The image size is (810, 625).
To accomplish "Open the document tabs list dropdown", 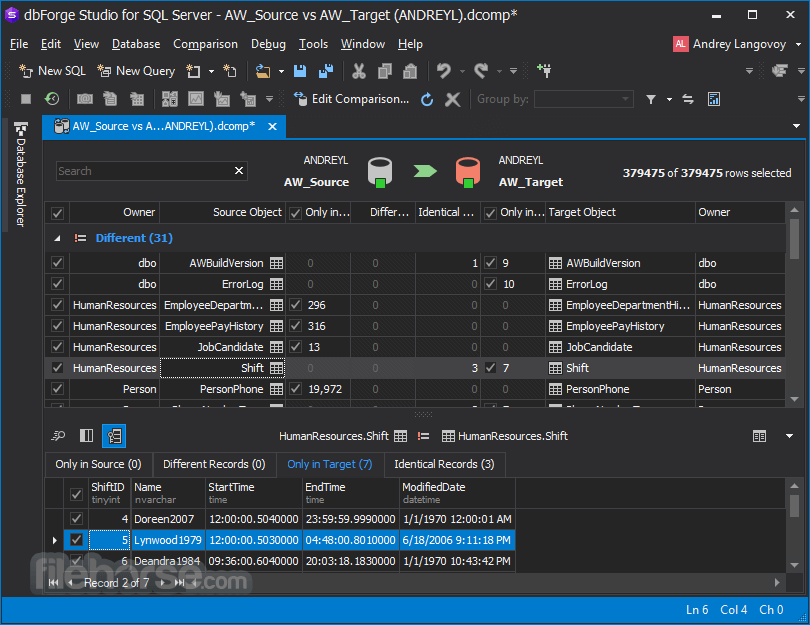I will coord(796,126).
